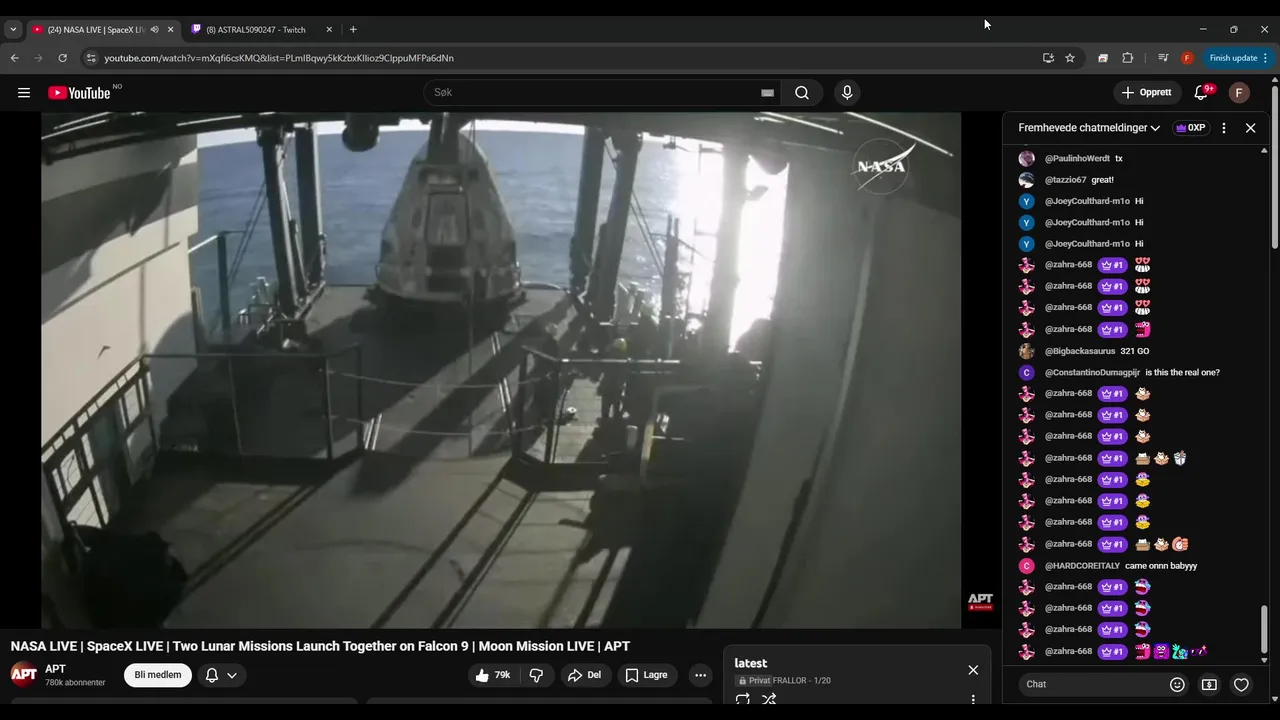The image size is (1280, 720).
Task: Open the account avatar menu
Action: coord(1239,93)
